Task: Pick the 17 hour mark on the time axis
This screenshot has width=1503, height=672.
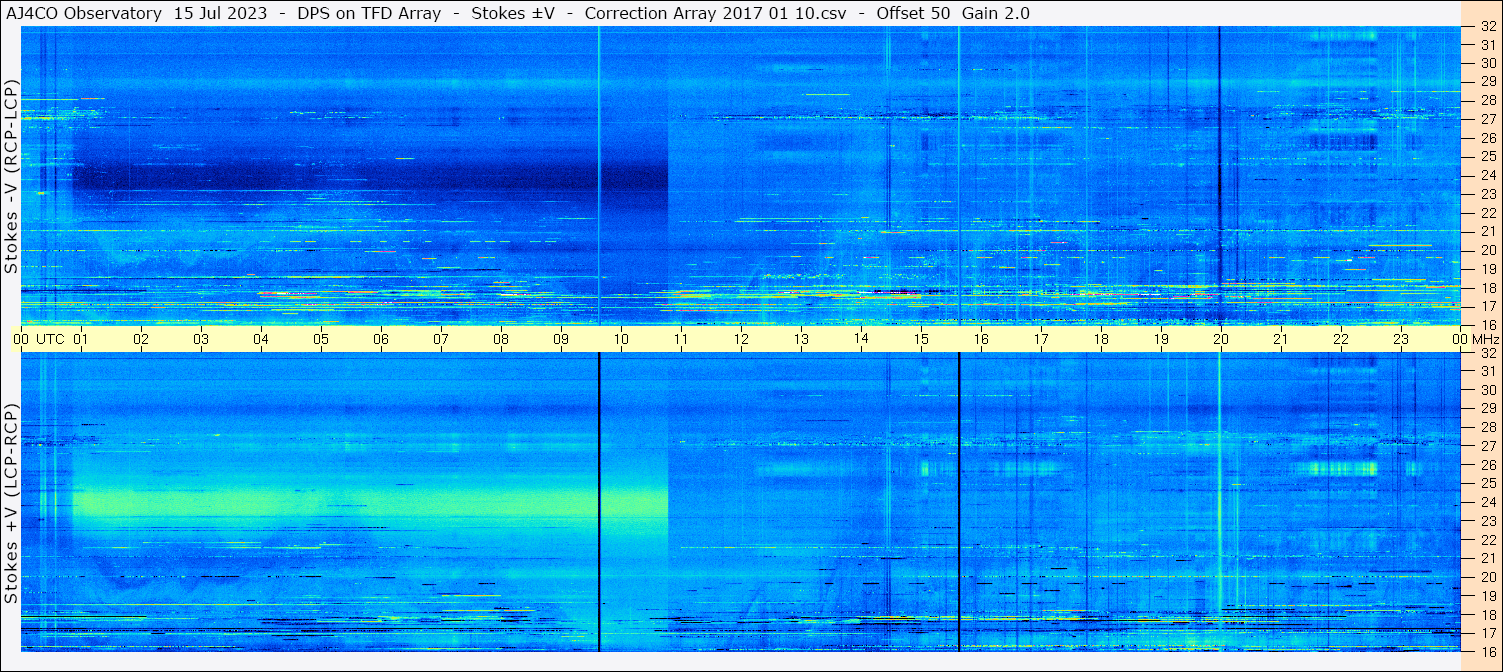Action: coord(1041,339)
